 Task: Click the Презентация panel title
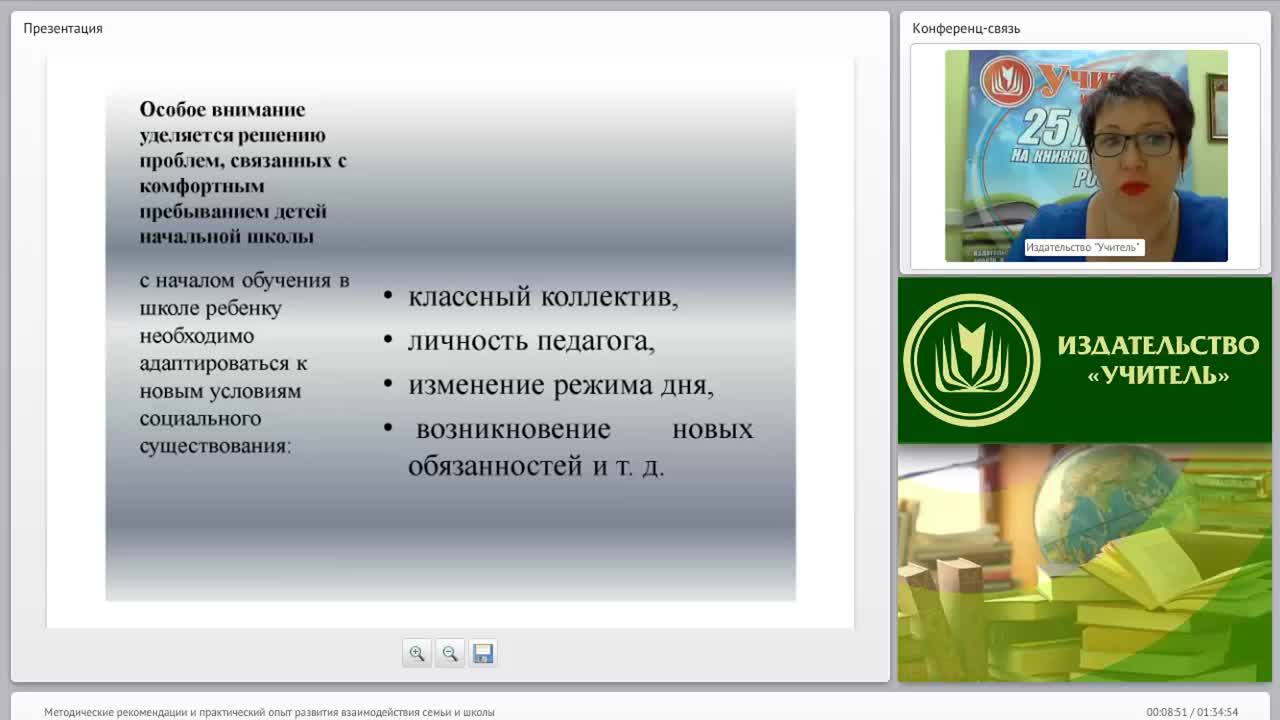[x=63, y=28]
